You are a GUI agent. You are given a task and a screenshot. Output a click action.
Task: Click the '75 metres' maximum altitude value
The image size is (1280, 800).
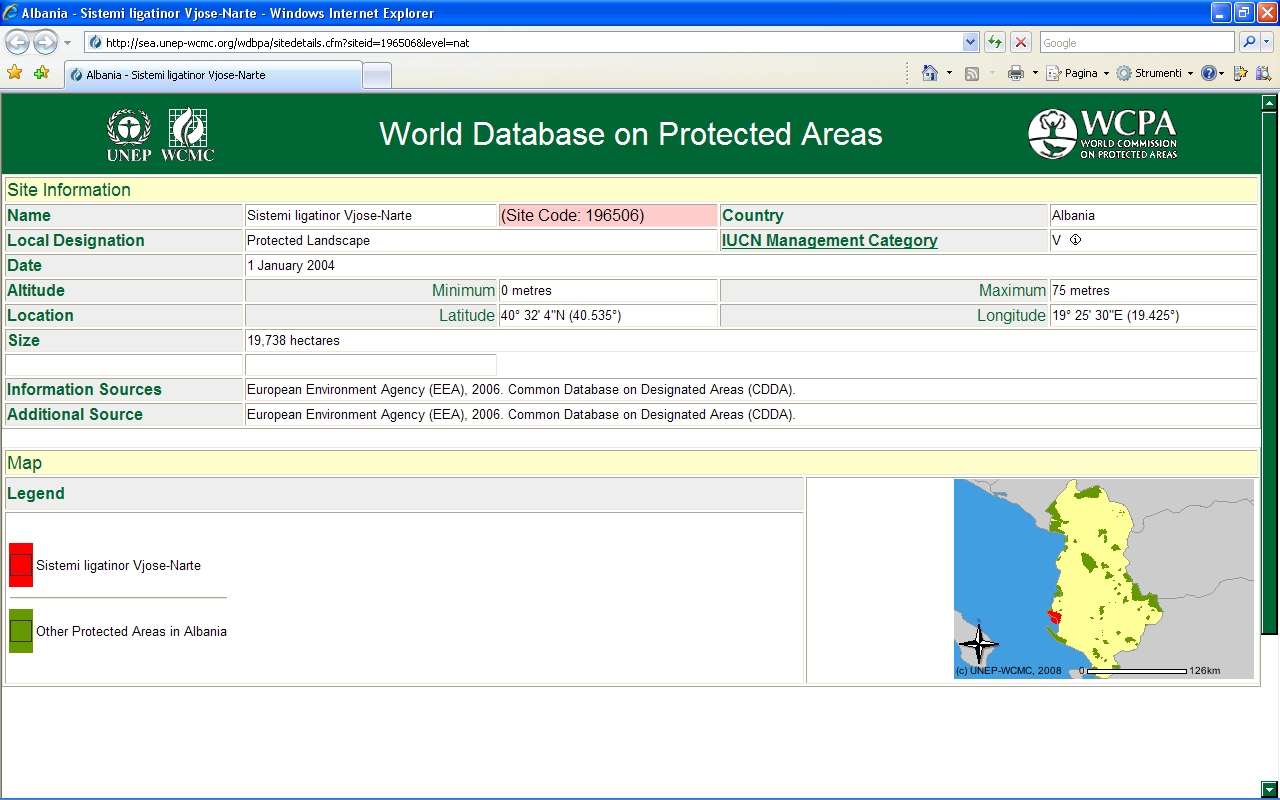pos(1081,291)
